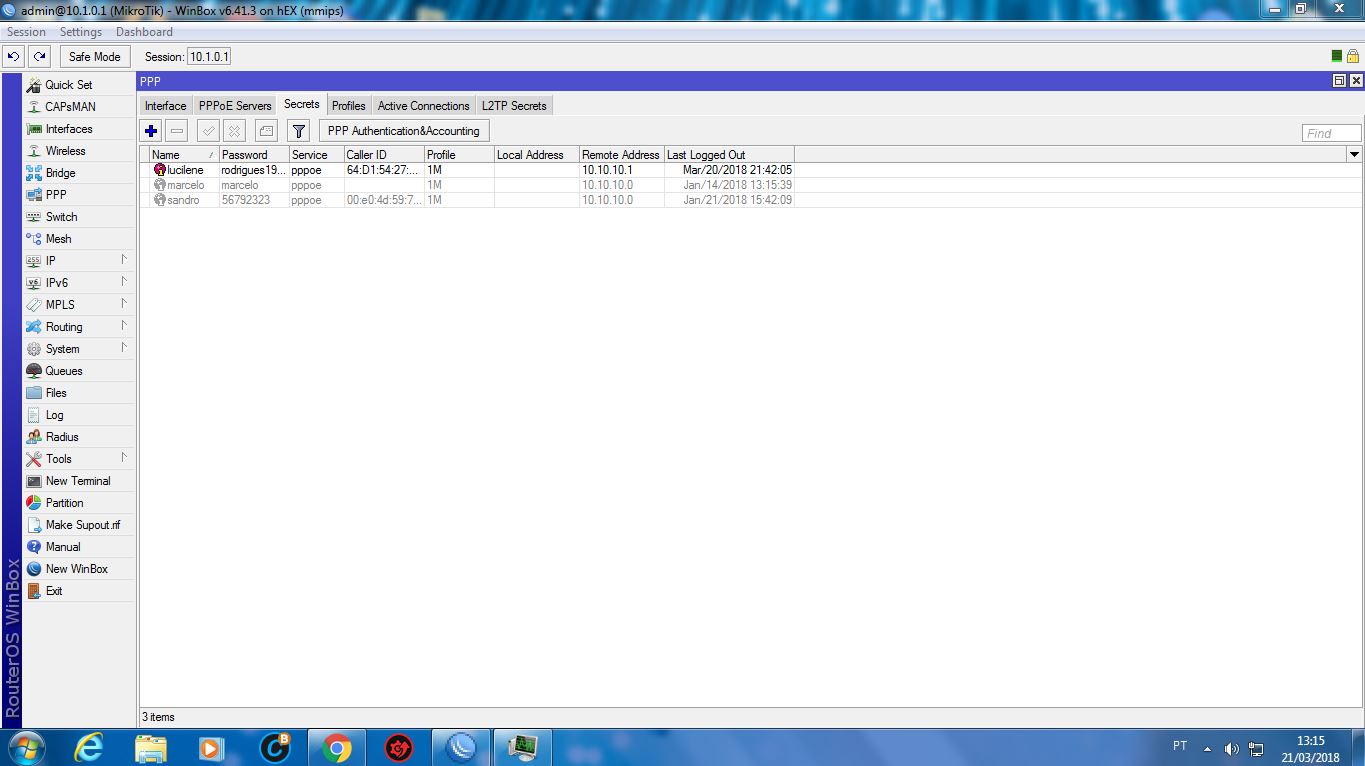Open the column selection dropdown arrow
The height and width of the screenshot is (766, 1365).
(x=1355, y=155)
